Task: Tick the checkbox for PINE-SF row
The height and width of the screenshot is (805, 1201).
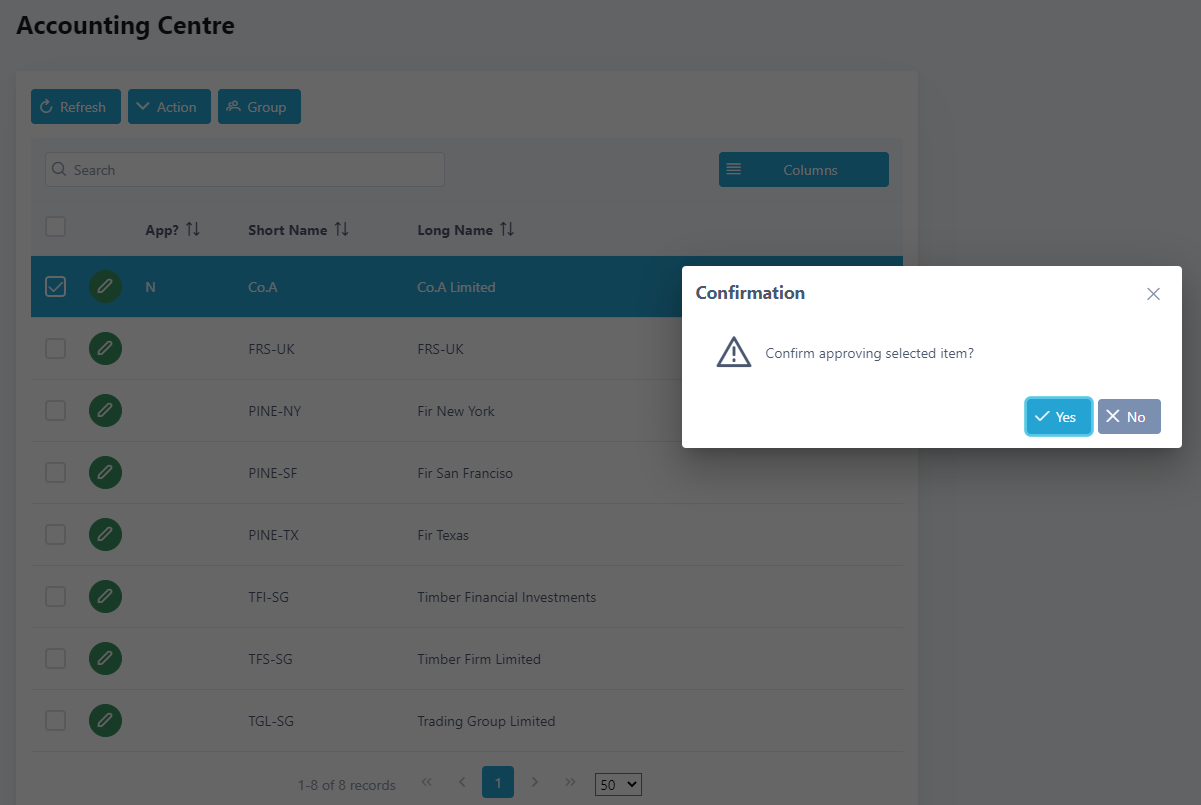Action: pyautogui.click(x=56, y=473)
